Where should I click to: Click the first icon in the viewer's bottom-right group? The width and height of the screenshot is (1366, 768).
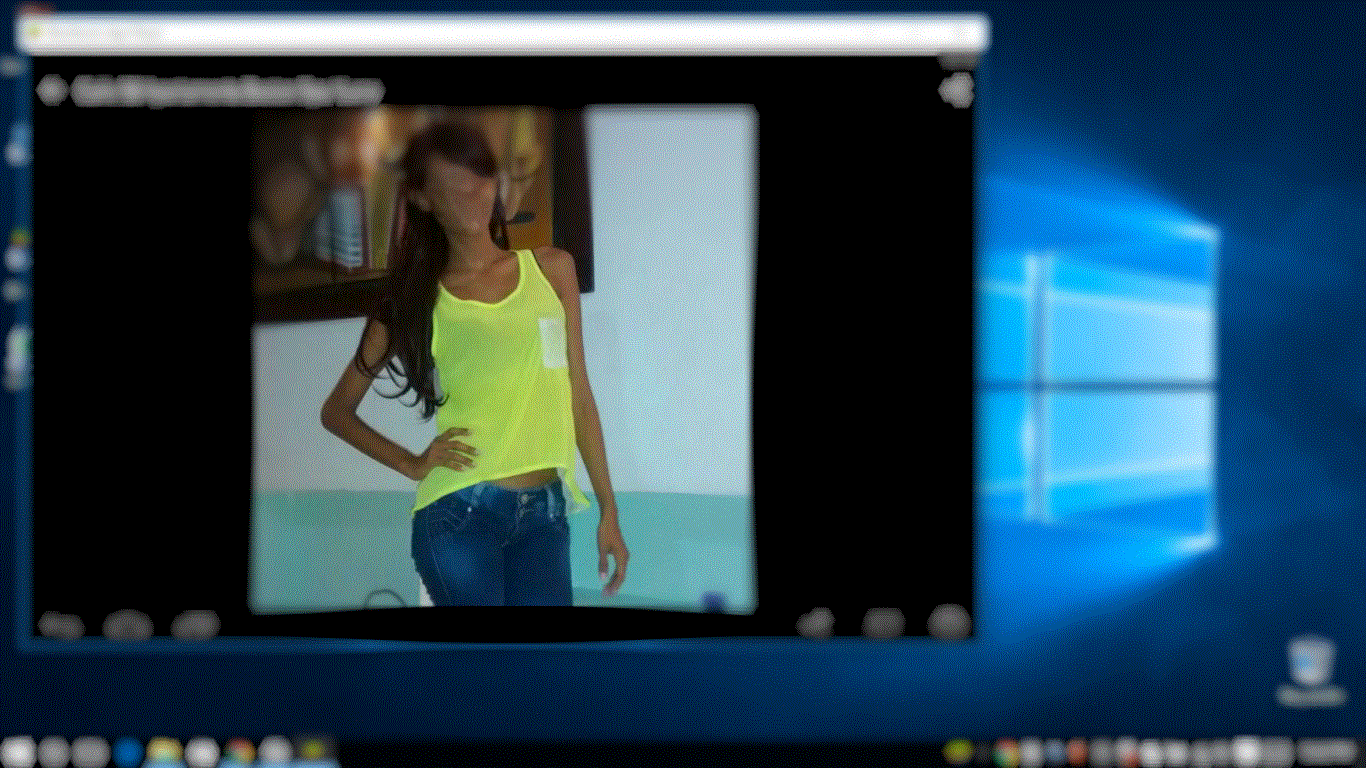click(816, 623)
